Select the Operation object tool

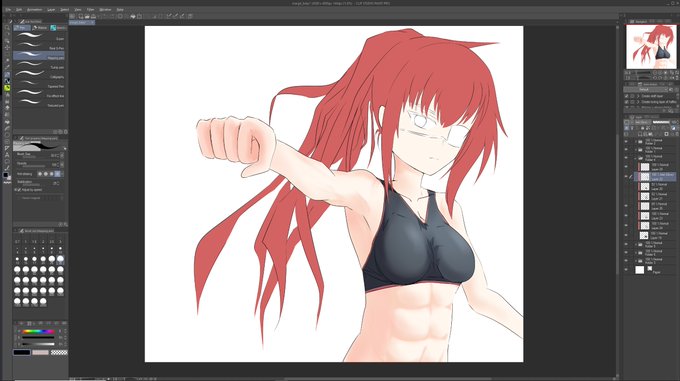coord(7,41)
